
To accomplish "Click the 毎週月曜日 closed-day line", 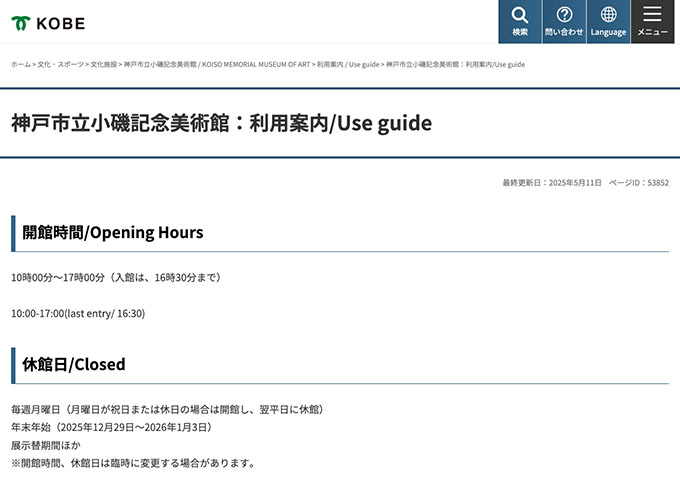I will pyautogui.click(x=169, y=410).
